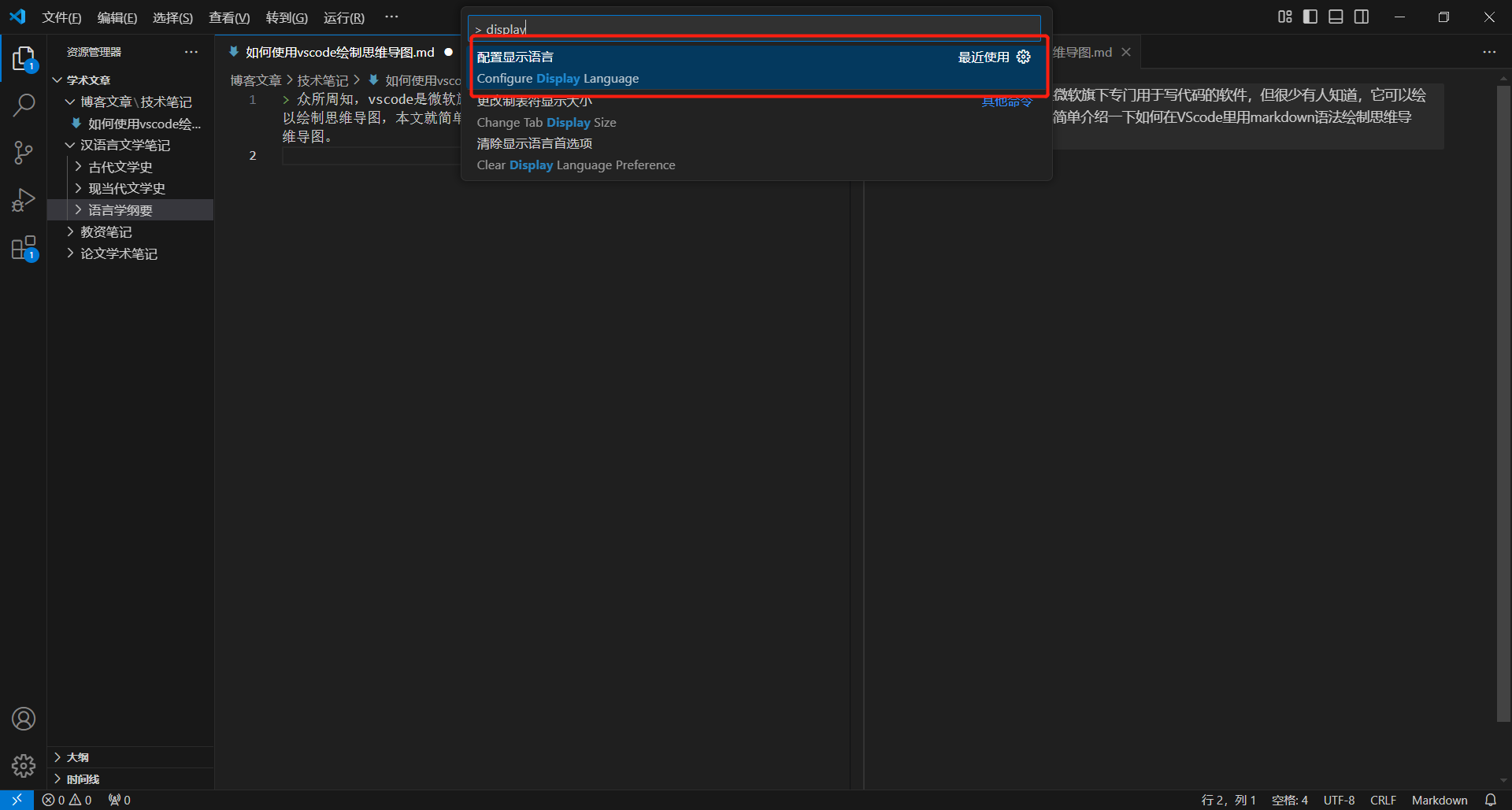
Task: Open the 编辑(E) menu
Action: pos(117,17)
